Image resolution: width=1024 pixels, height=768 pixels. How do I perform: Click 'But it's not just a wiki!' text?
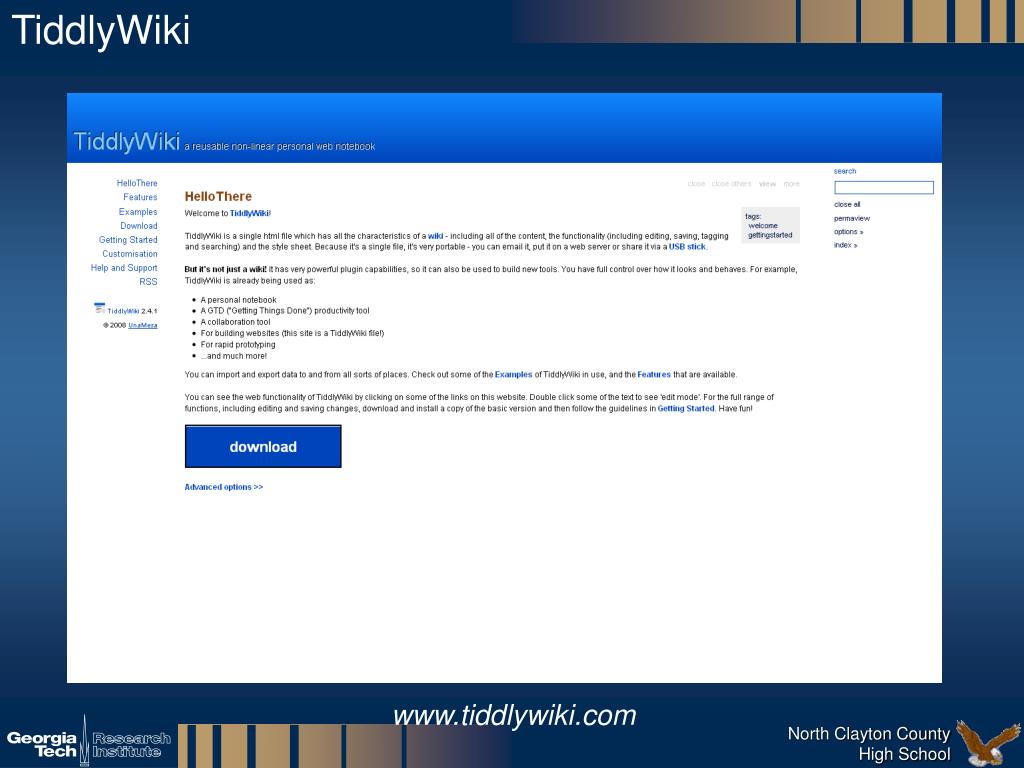pos(225,269)
